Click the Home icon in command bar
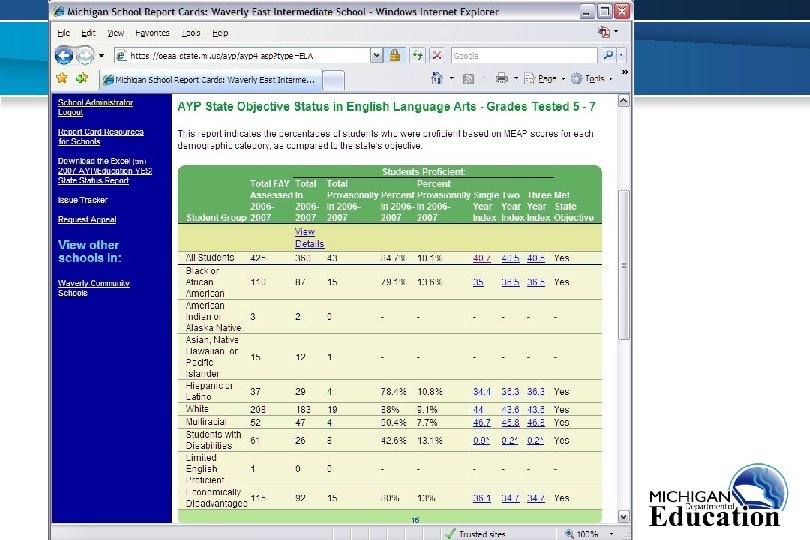Viewport: 810px width, 540px height. [x=437, y=78]
